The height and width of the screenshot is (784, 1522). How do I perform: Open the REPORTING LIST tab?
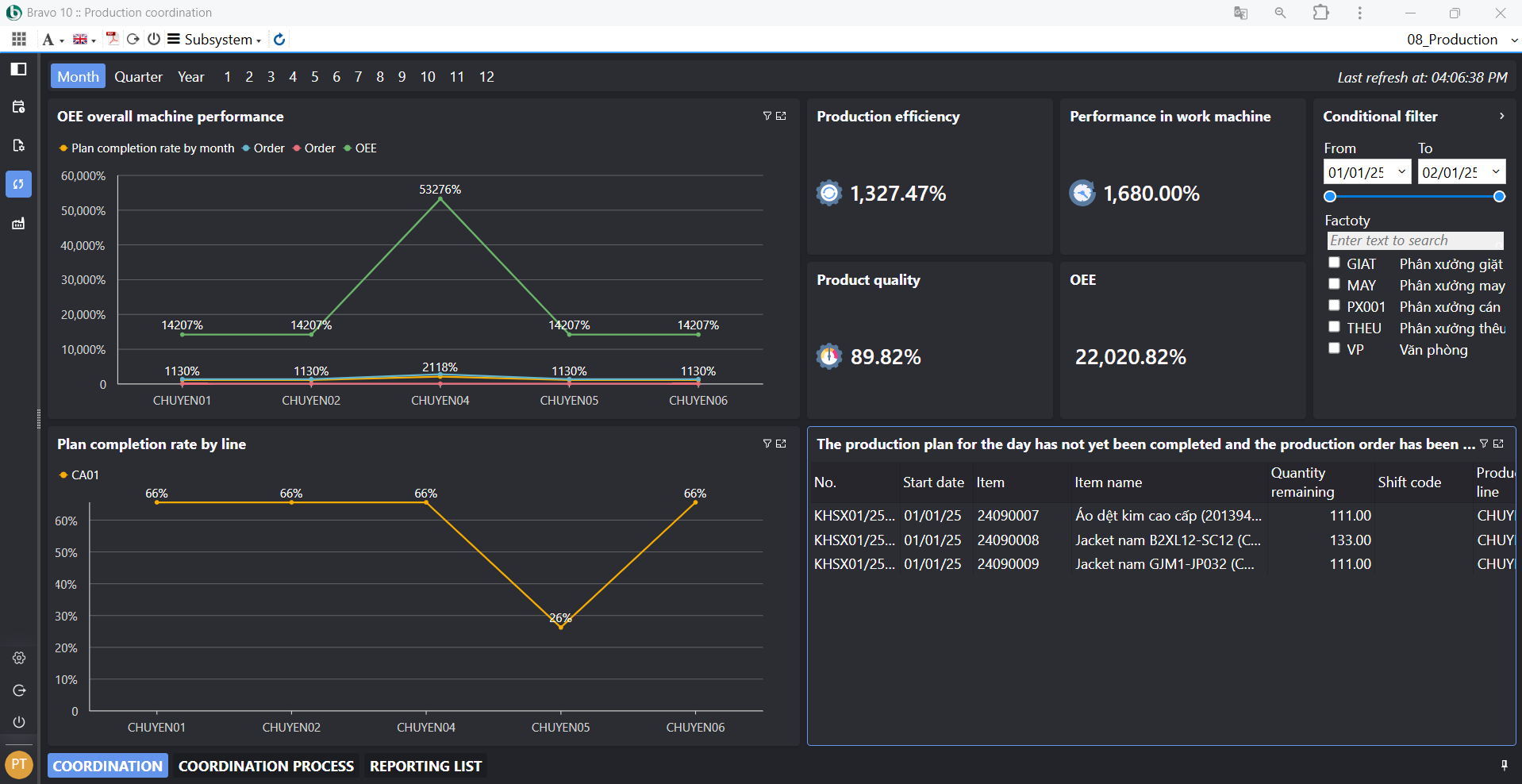425,766
